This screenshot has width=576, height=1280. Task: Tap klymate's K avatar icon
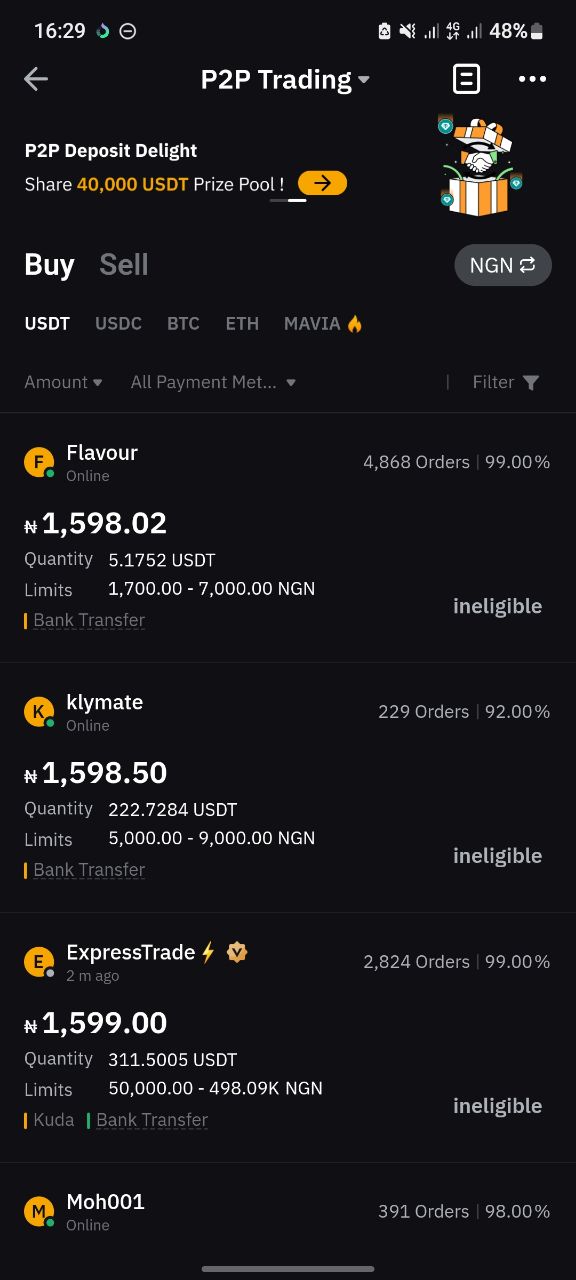click(39, 712)
